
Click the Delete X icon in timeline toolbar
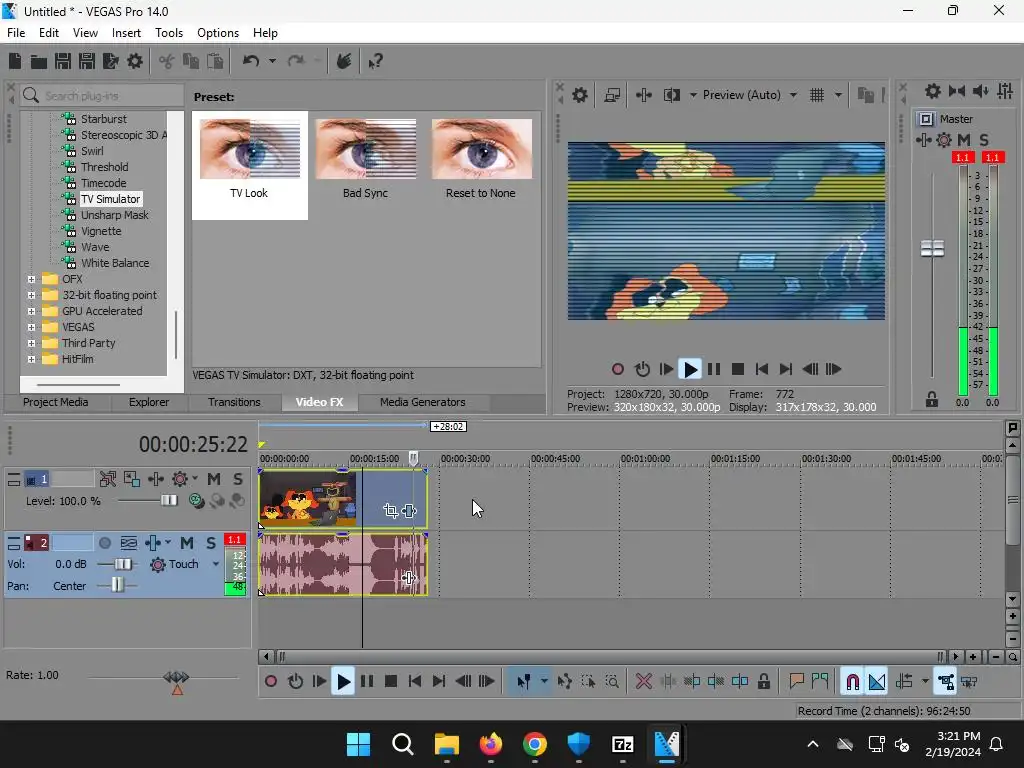(x=643, y=681)
